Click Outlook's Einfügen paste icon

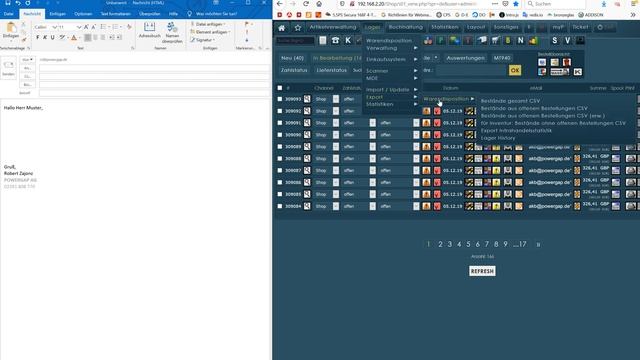click(x=11, y=30)
